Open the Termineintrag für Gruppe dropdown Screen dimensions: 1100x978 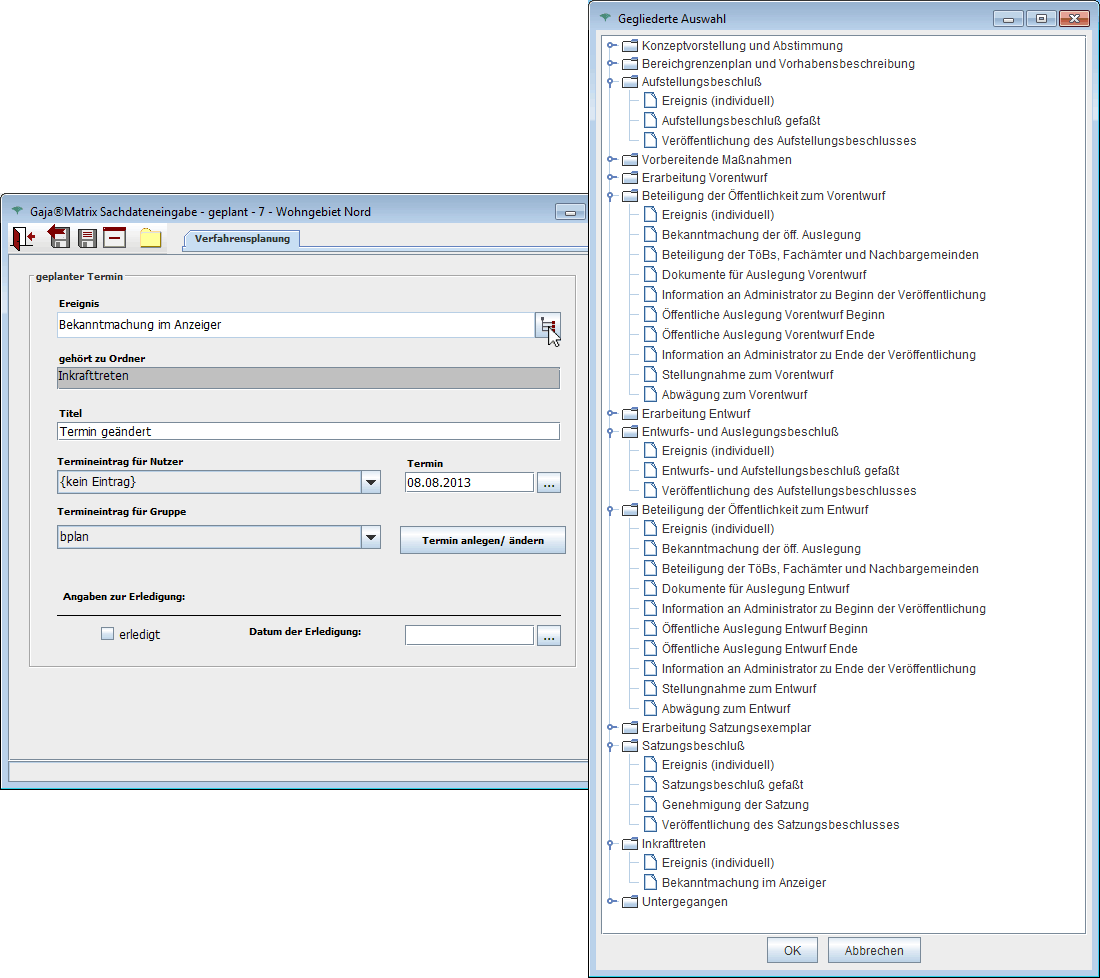tap(371, 538)
